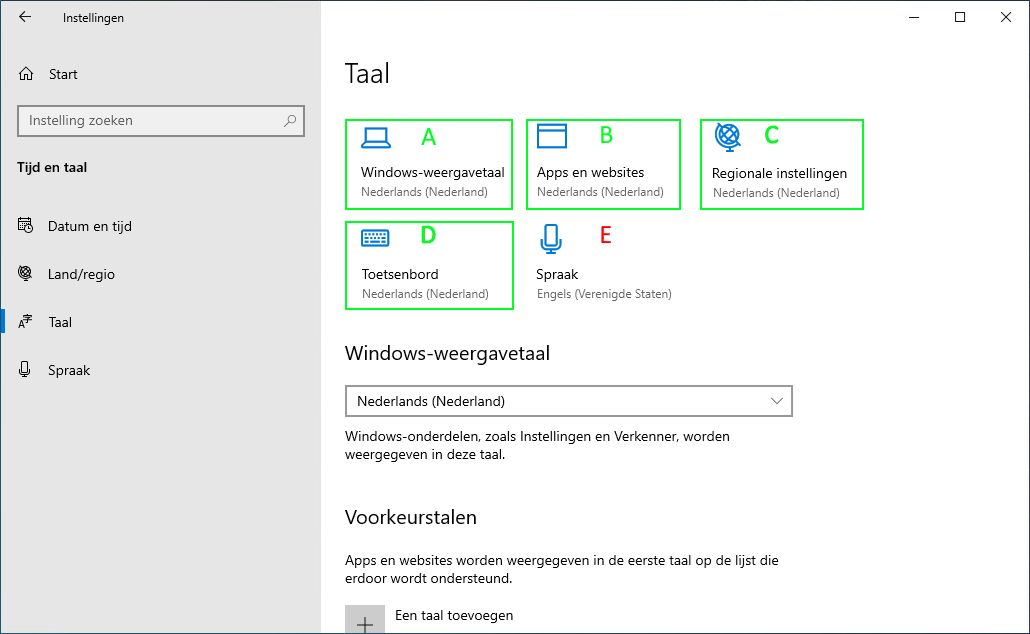Maximize the Instellingen window
The image size is (1030, 634).
[960, 17]
